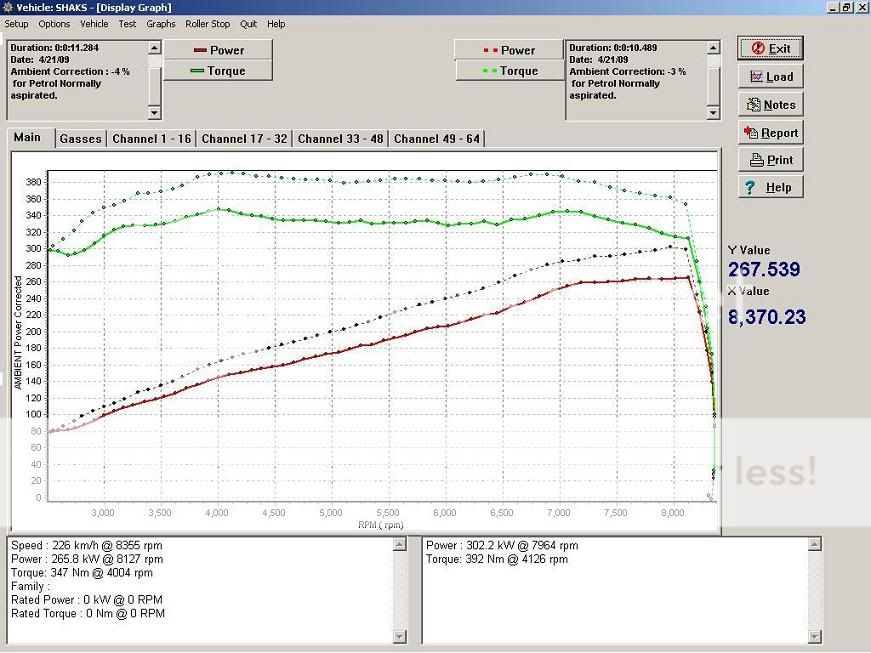The image size is (871, 653).
Task: Open the Channel 33 - 48 tab
Action: [x=341, y=139]
